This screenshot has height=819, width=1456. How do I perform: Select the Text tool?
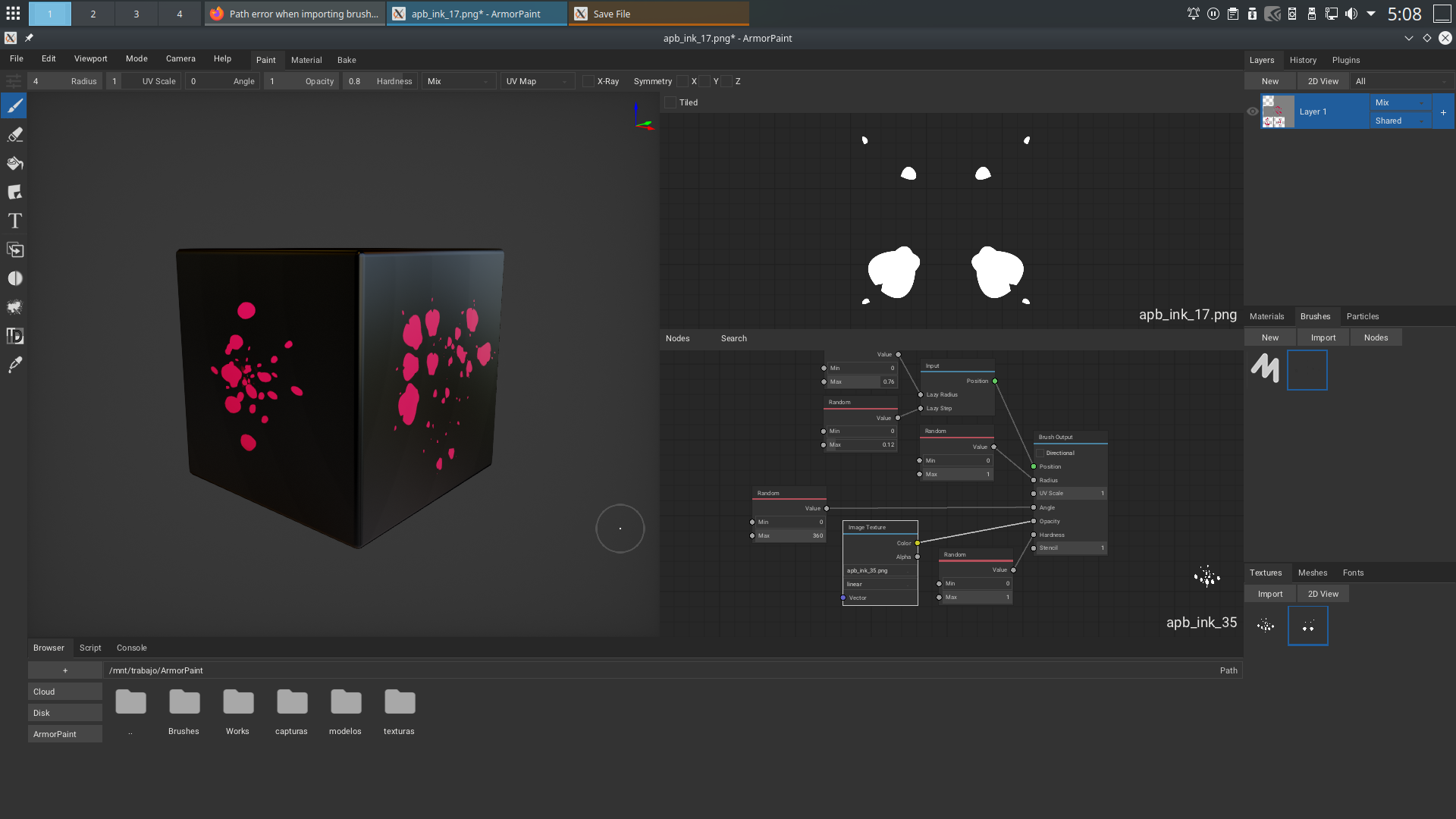click(x=14, y=221)
